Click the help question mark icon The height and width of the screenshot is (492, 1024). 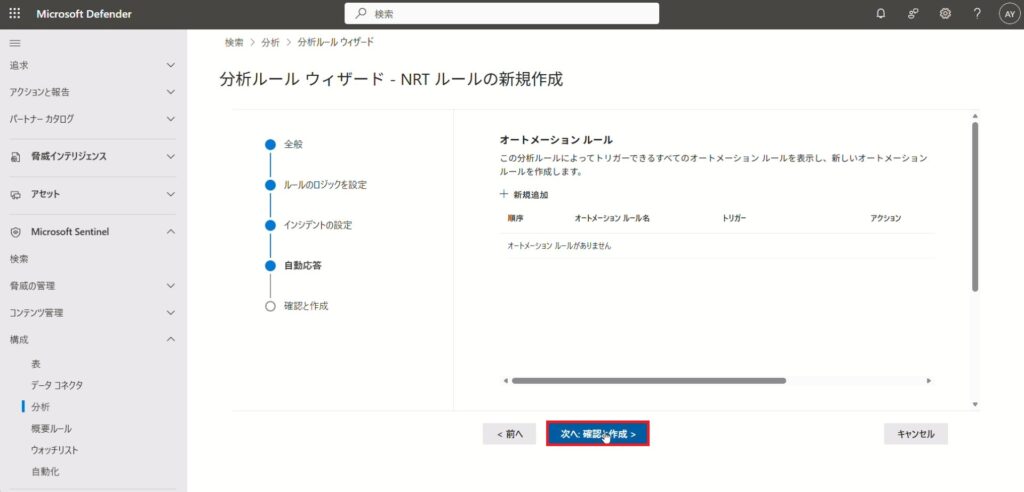pyautogui.click(x=977, y=14)
